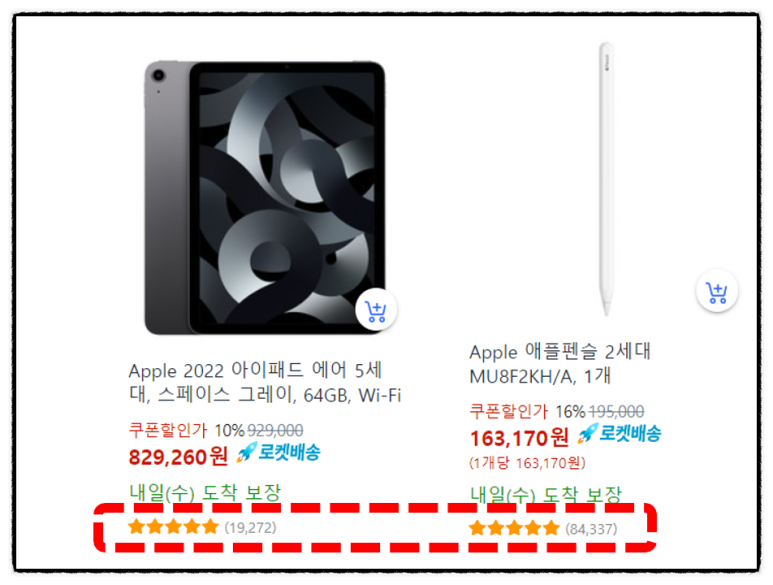Click the (1개당 163,170원) unit price text
The height and width of the screenshot is (585, 773).
[x=527, y=463]
